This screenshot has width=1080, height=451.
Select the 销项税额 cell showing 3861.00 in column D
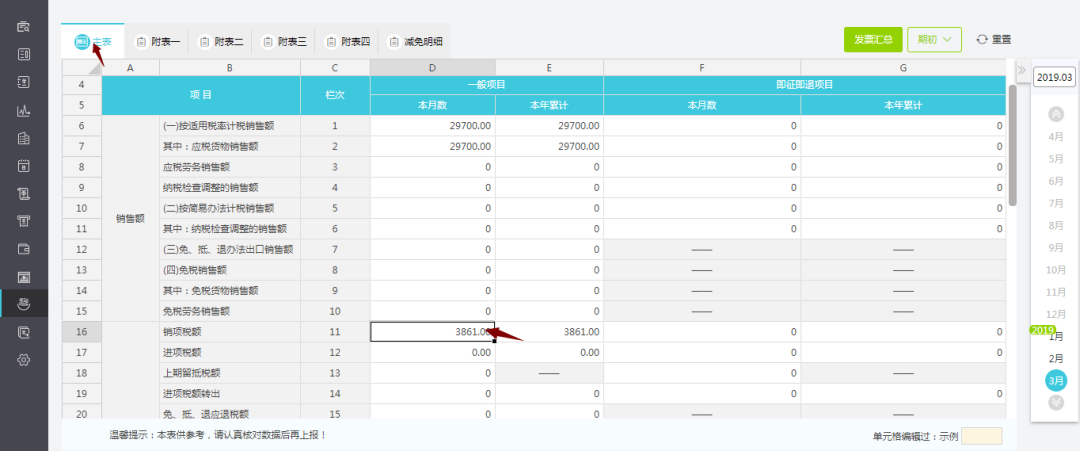point(432,331)
